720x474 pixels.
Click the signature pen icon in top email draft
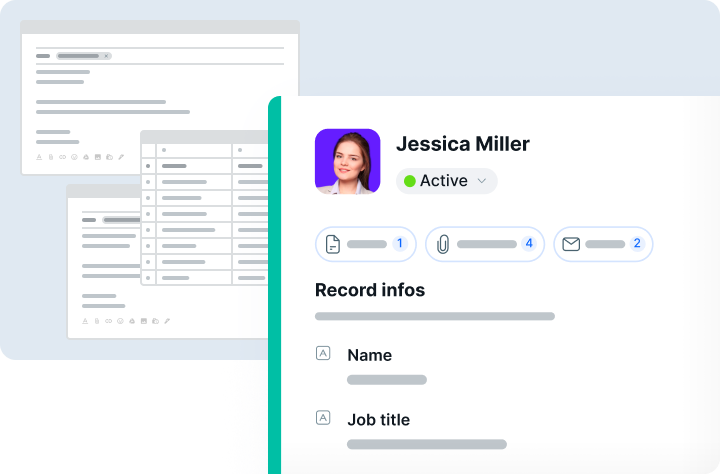click(121, 157)
